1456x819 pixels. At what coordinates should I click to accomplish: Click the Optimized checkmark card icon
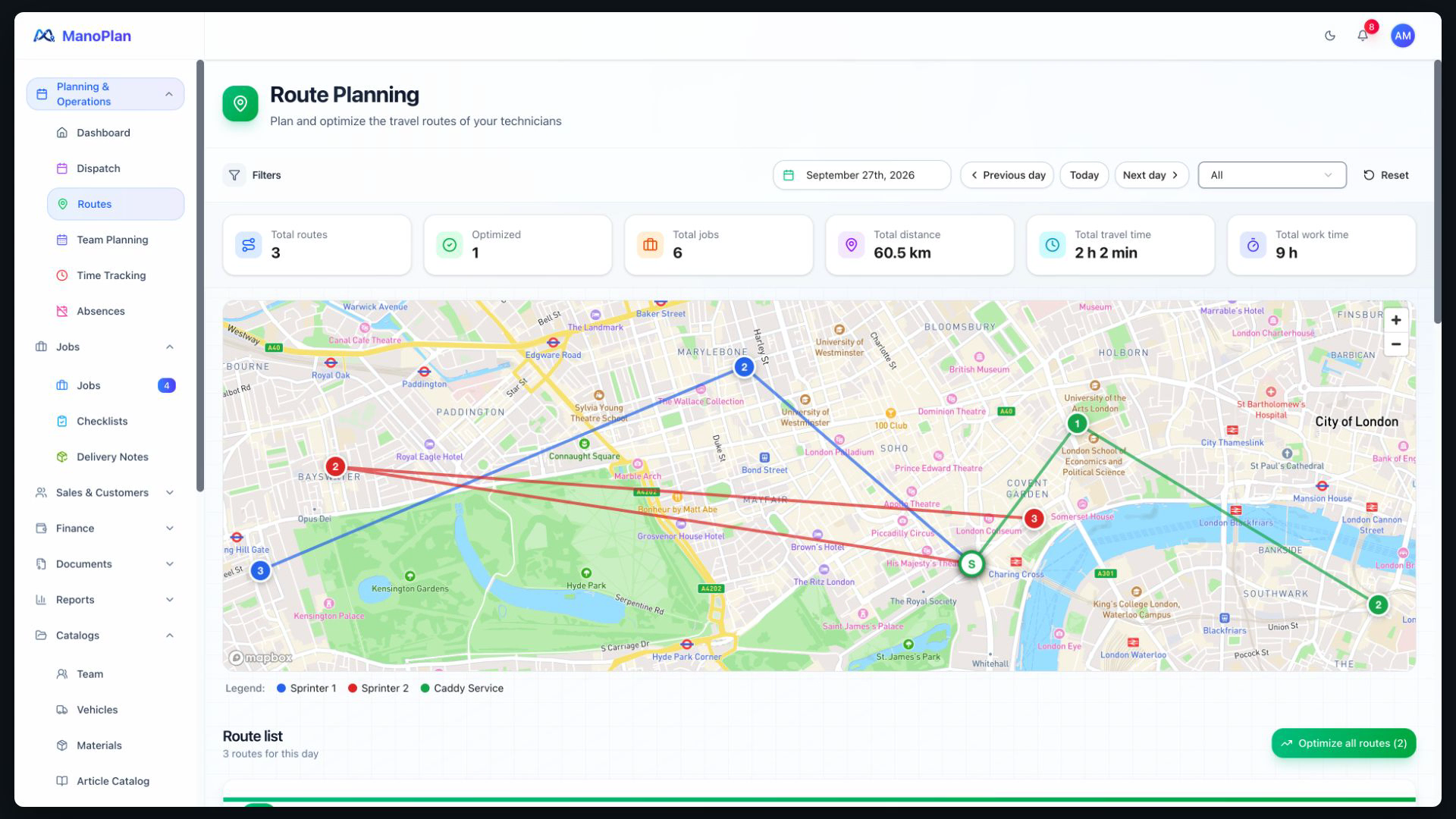pos(449,245)
